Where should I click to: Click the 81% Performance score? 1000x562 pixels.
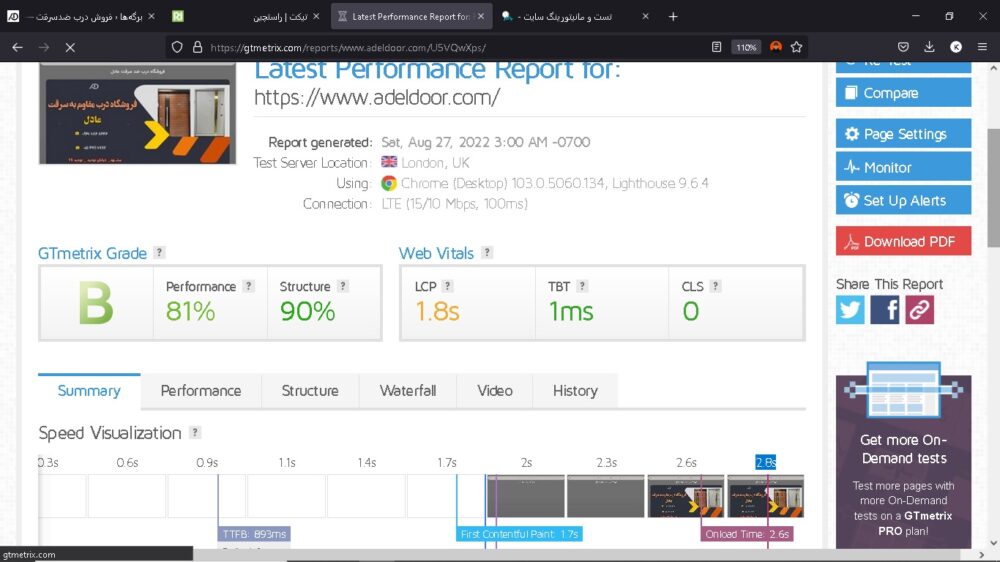click(x=190, y=311)
